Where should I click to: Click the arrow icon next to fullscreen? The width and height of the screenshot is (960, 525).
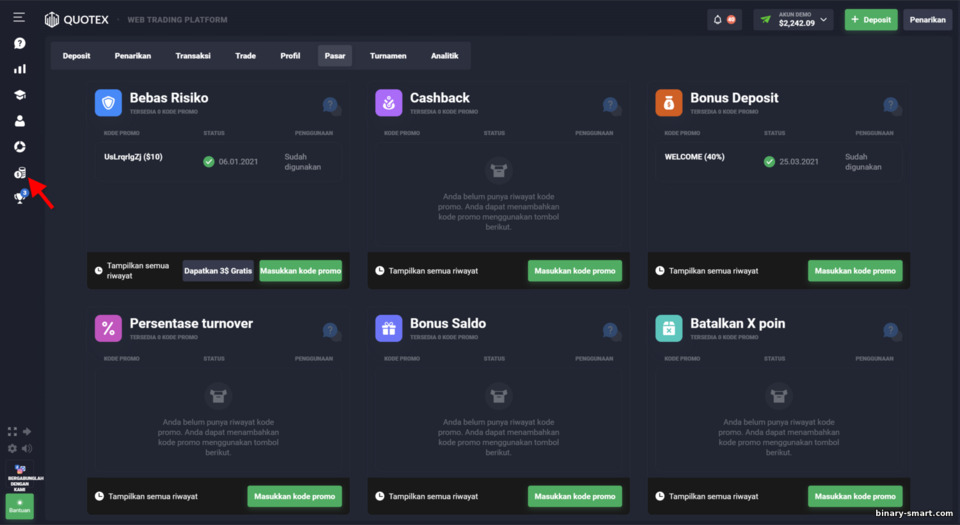point(27,431)
